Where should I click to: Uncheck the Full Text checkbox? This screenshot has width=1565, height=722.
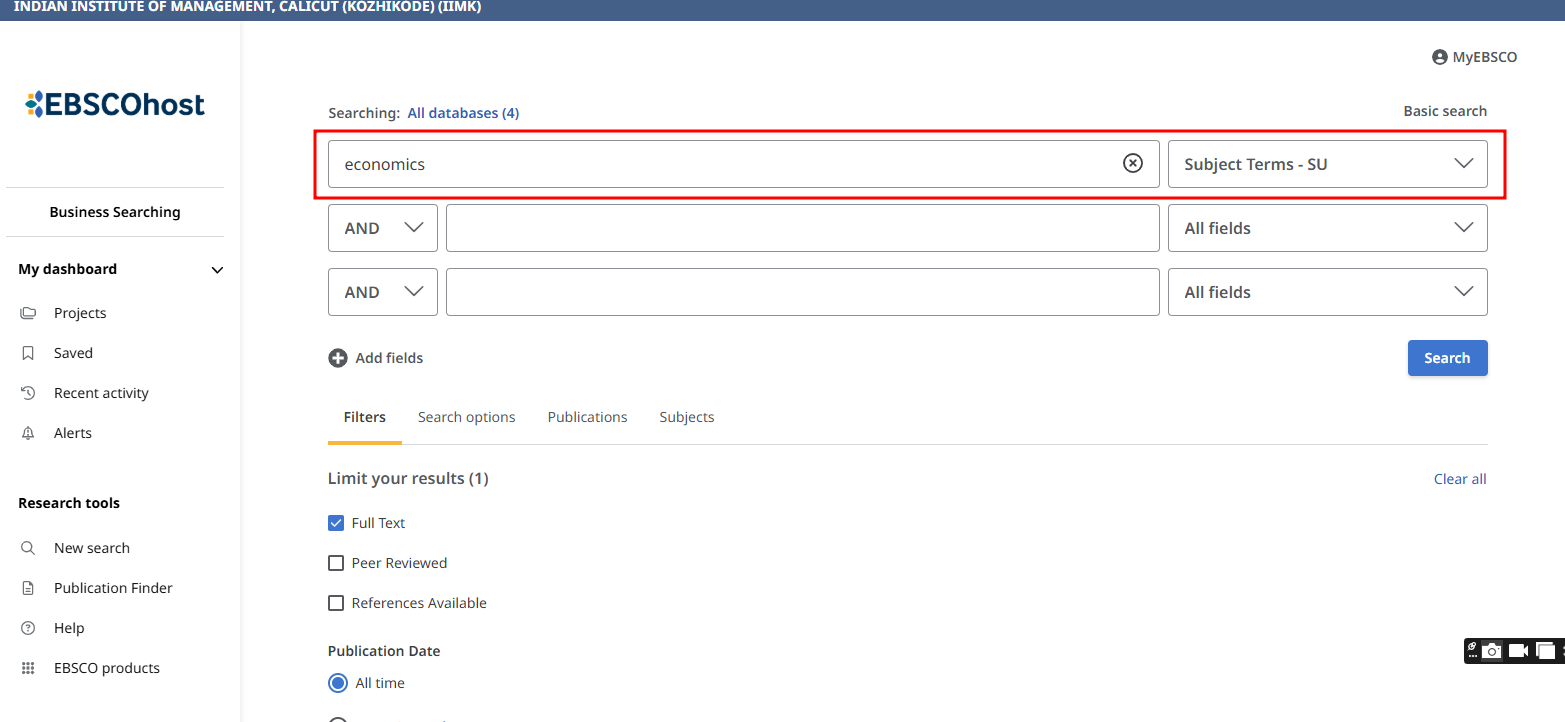(x=336, y=523)
